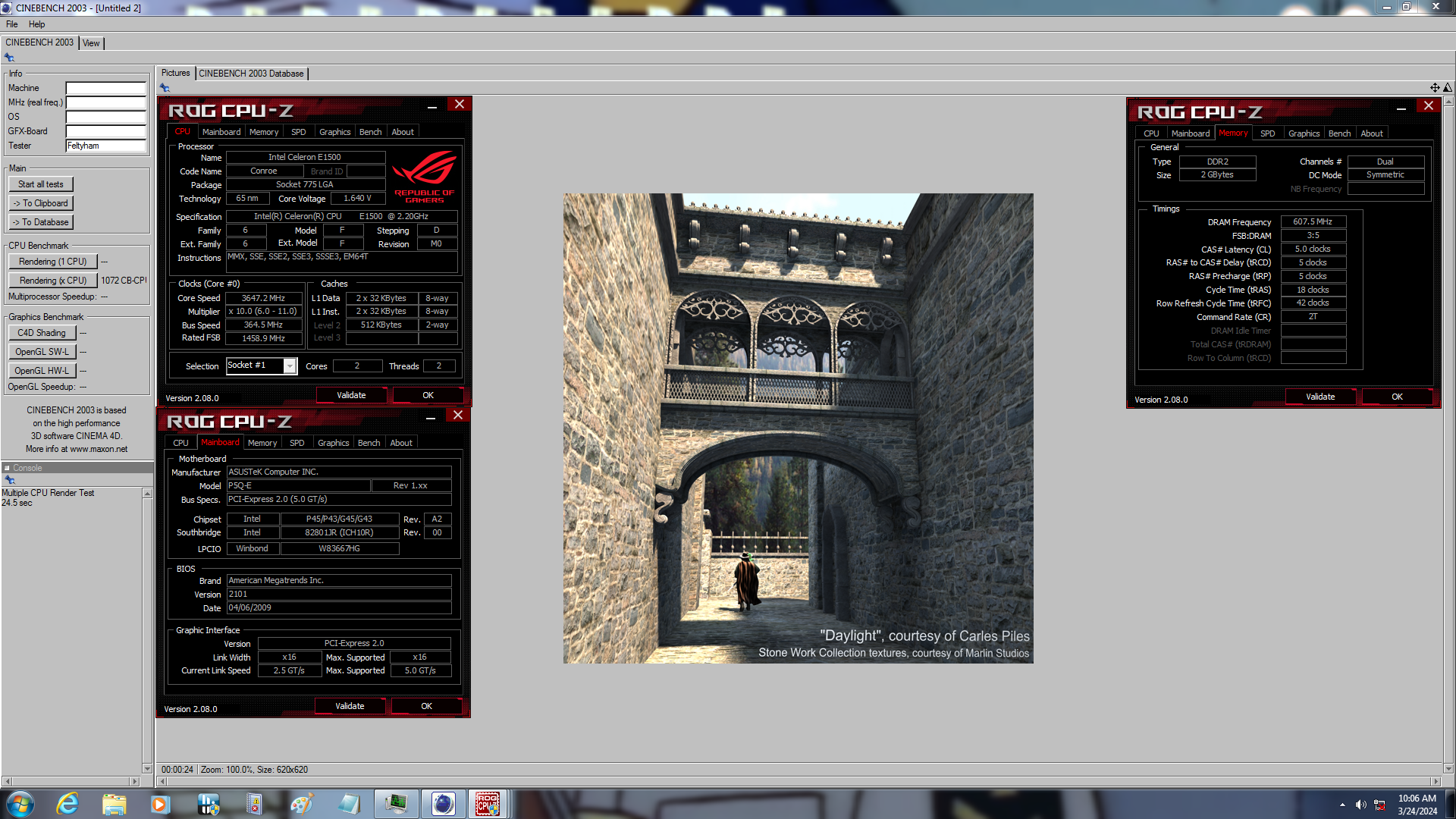This screenshot has width=1456, height=819.
Task: Open the File menu
Action: (12, 24)
